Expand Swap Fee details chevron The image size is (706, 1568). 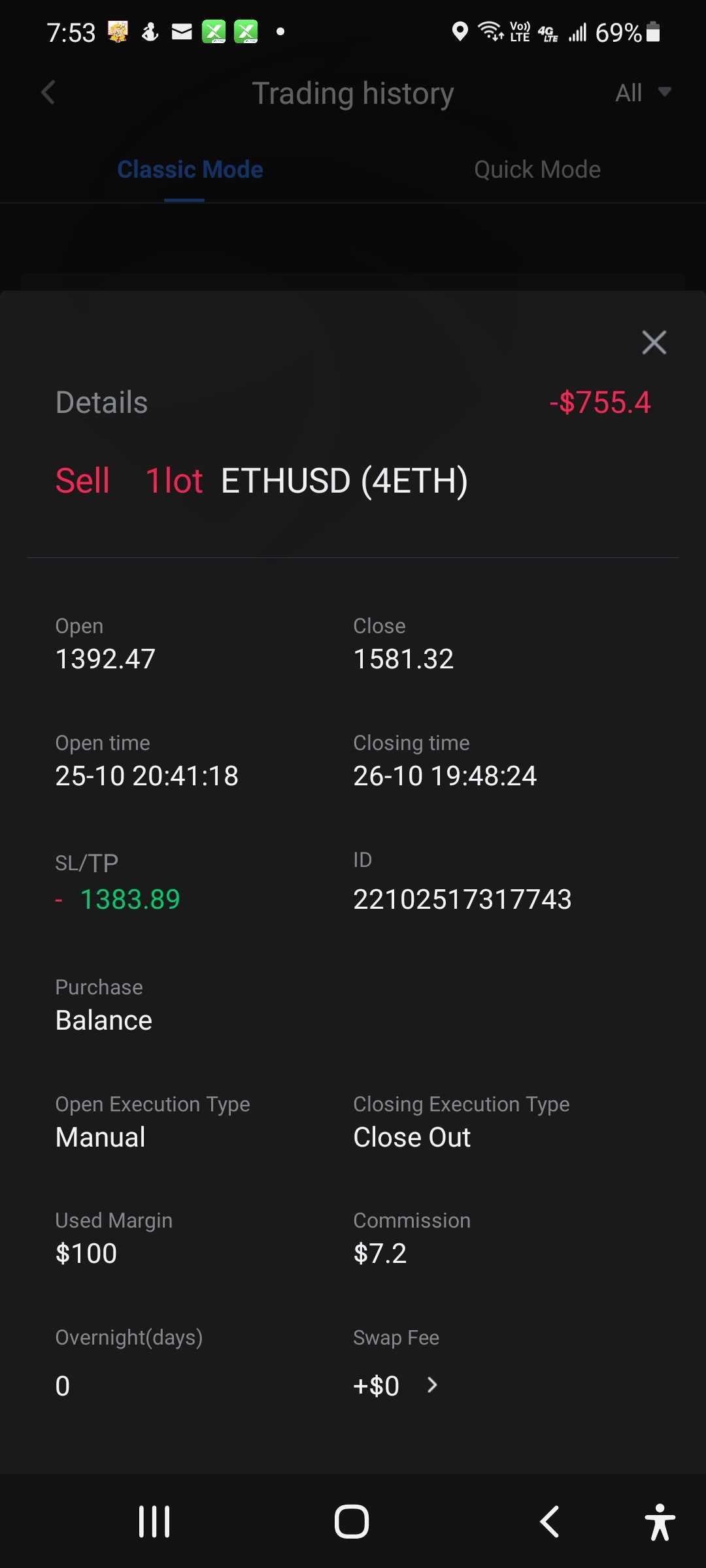pos(432,1385)
